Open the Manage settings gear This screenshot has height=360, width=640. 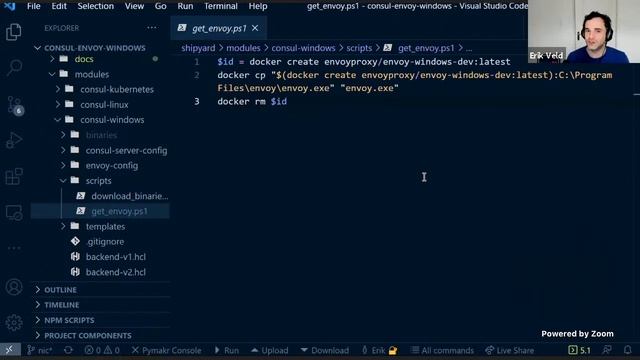13,322
